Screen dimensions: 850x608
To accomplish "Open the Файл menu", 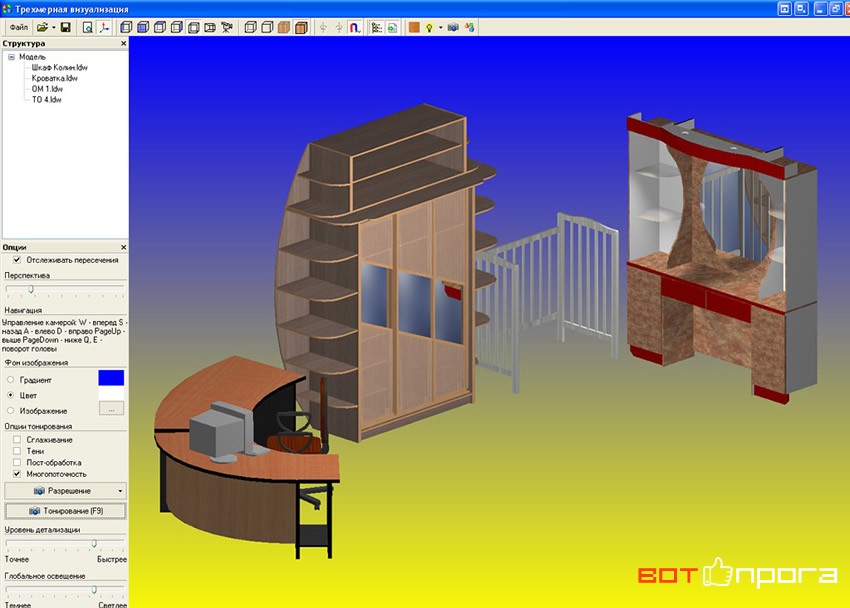I will pyautogui.click(x=18, y=27).
